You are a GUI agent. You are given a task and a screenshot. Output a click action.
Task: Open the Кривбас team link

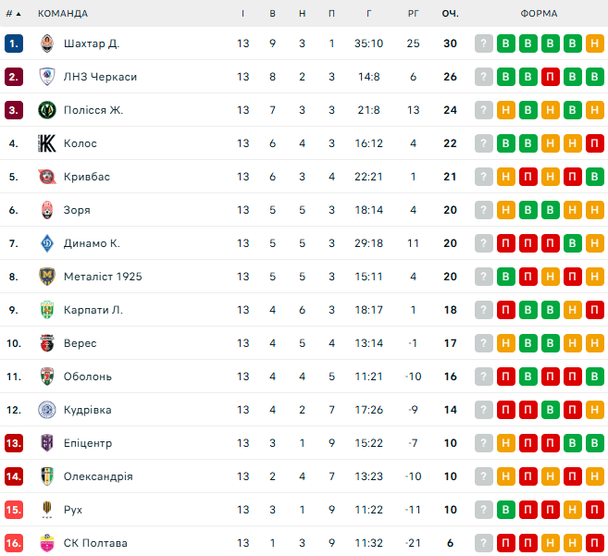86,177
